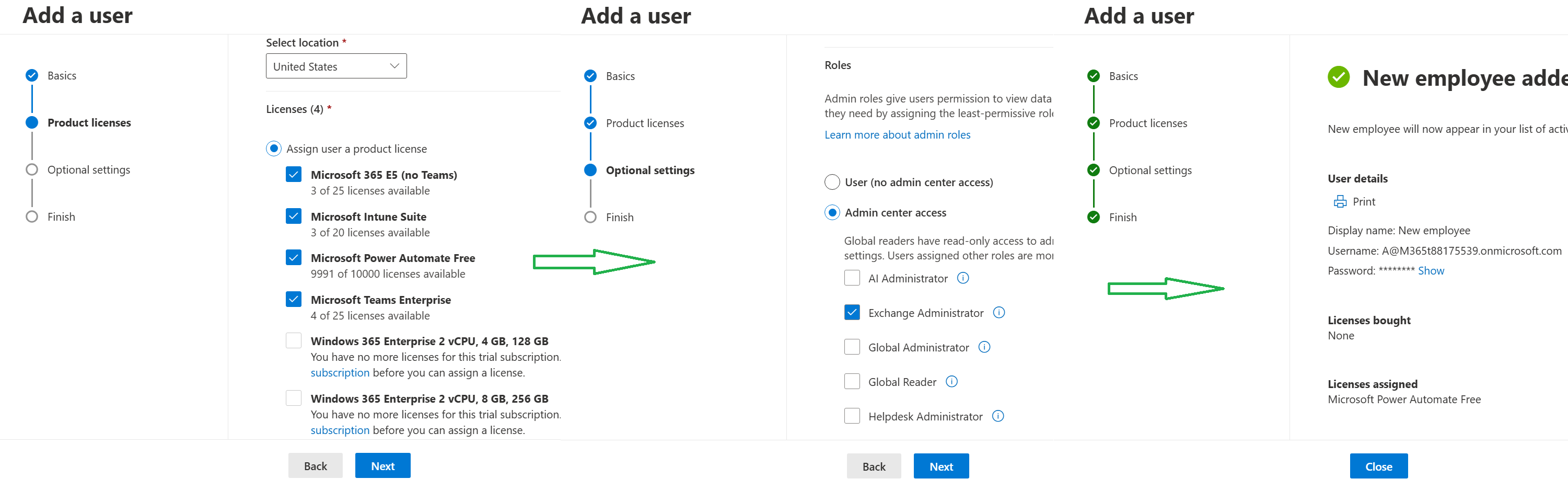Open Learn more about admin roles link
Image resolution: width=1568 pixels, height=490 pixels.
[897, 135]
